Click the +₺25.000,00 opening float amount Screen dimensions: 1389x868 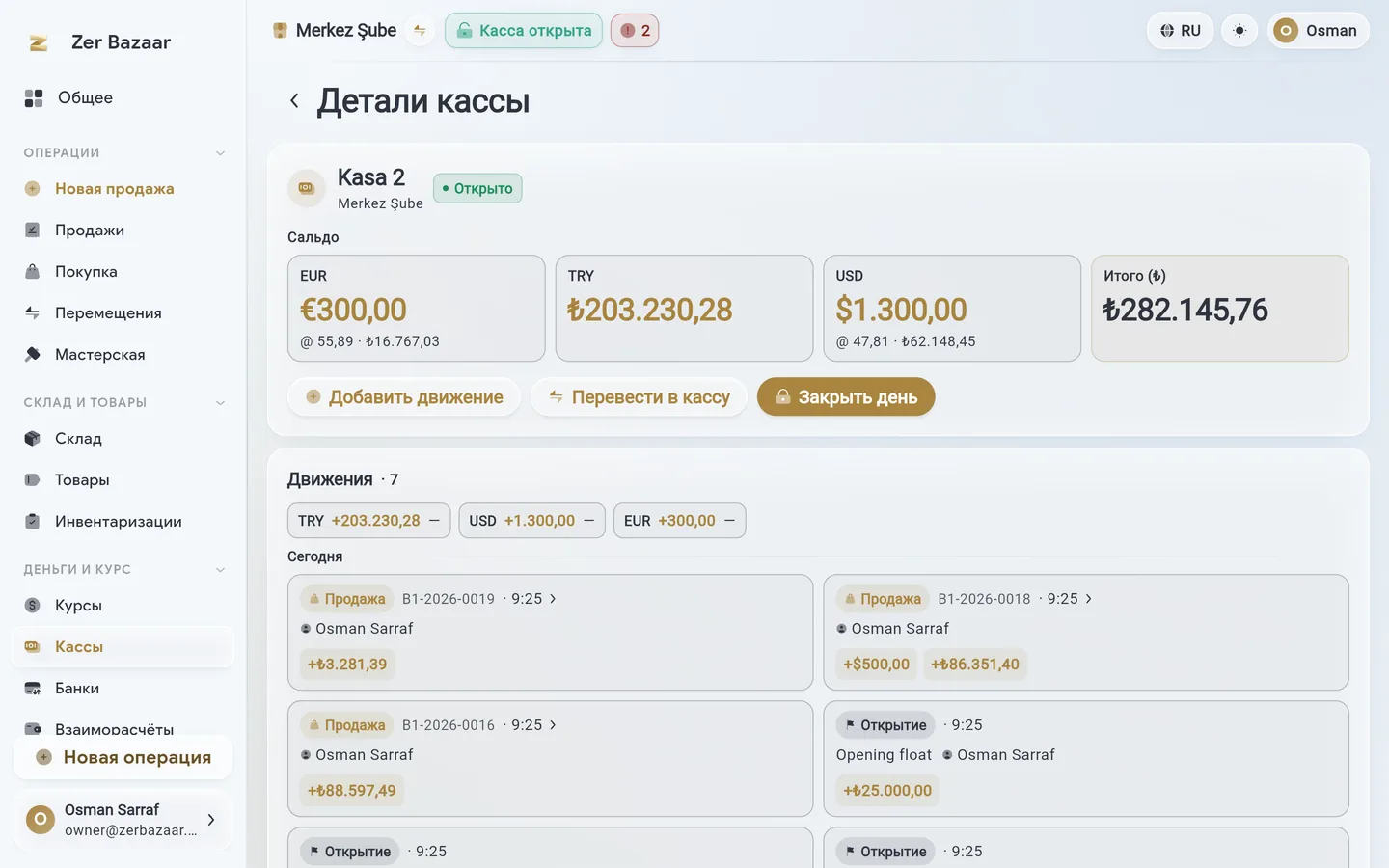click(x=887, y=791)
